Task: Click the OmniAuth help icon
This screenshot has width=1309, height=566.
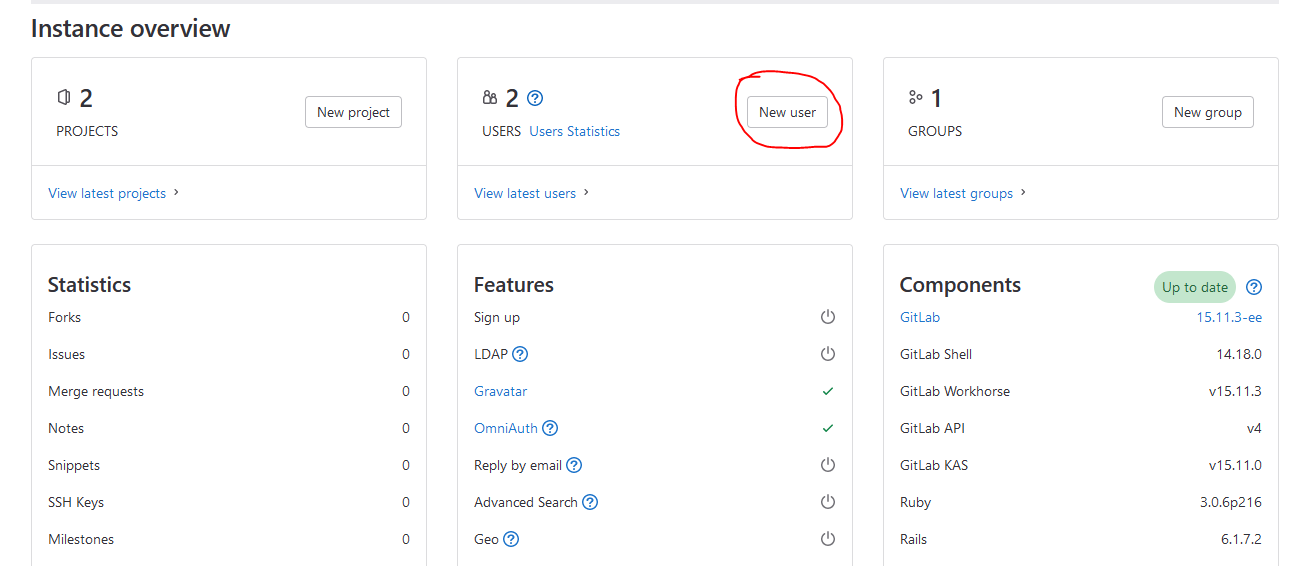Action: [x=550, y=428]
